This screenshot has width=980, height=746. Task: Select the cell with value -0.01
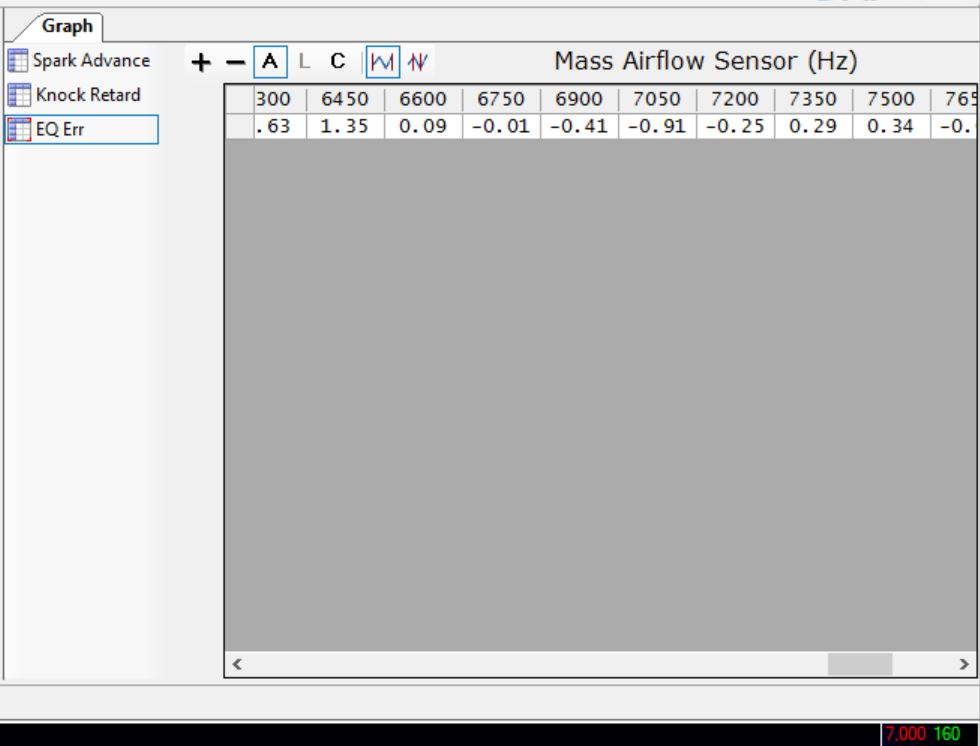coord(501,126)
